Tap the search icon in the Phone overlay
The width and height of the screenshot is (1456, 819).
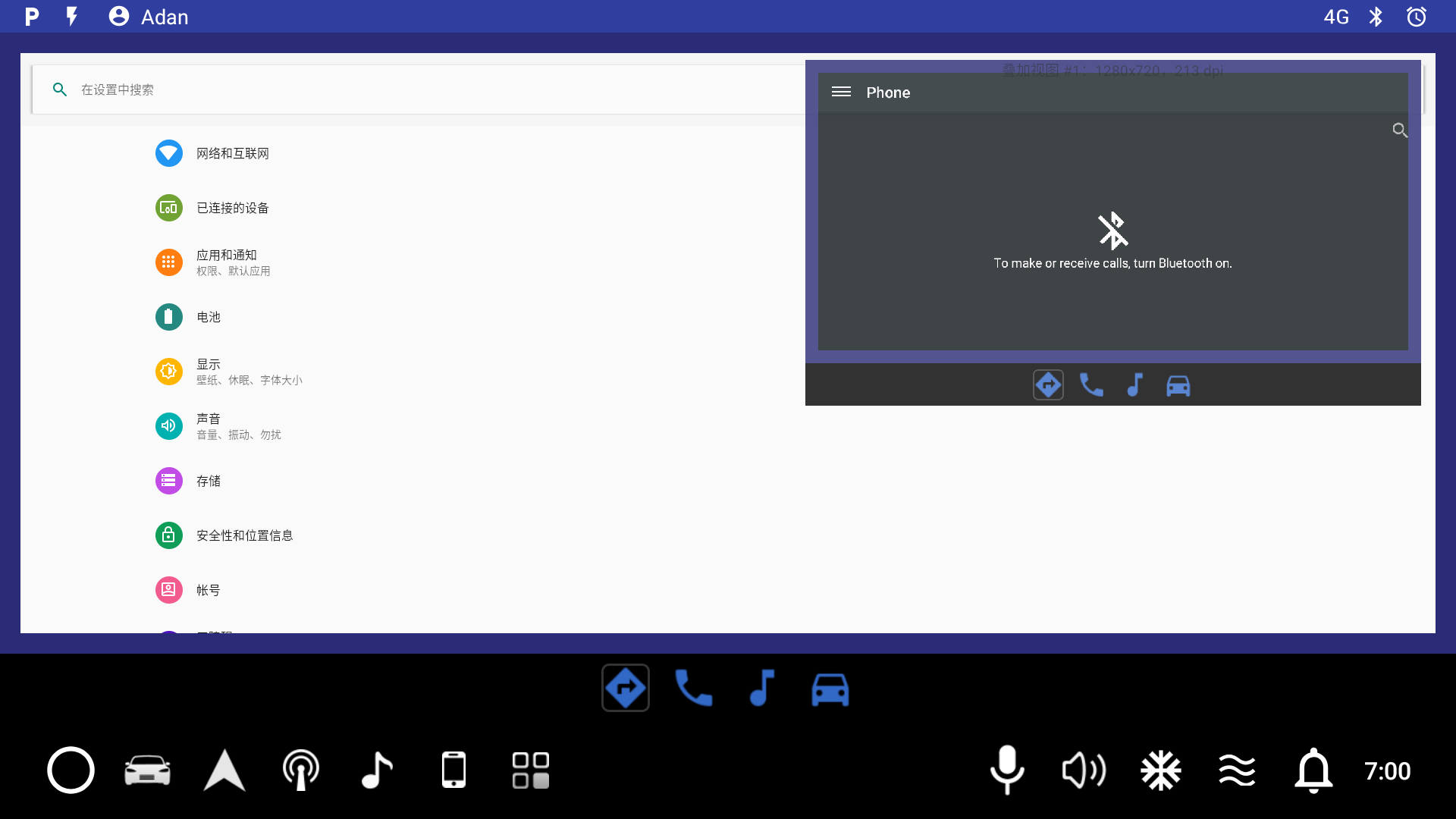click(1400, 130)
